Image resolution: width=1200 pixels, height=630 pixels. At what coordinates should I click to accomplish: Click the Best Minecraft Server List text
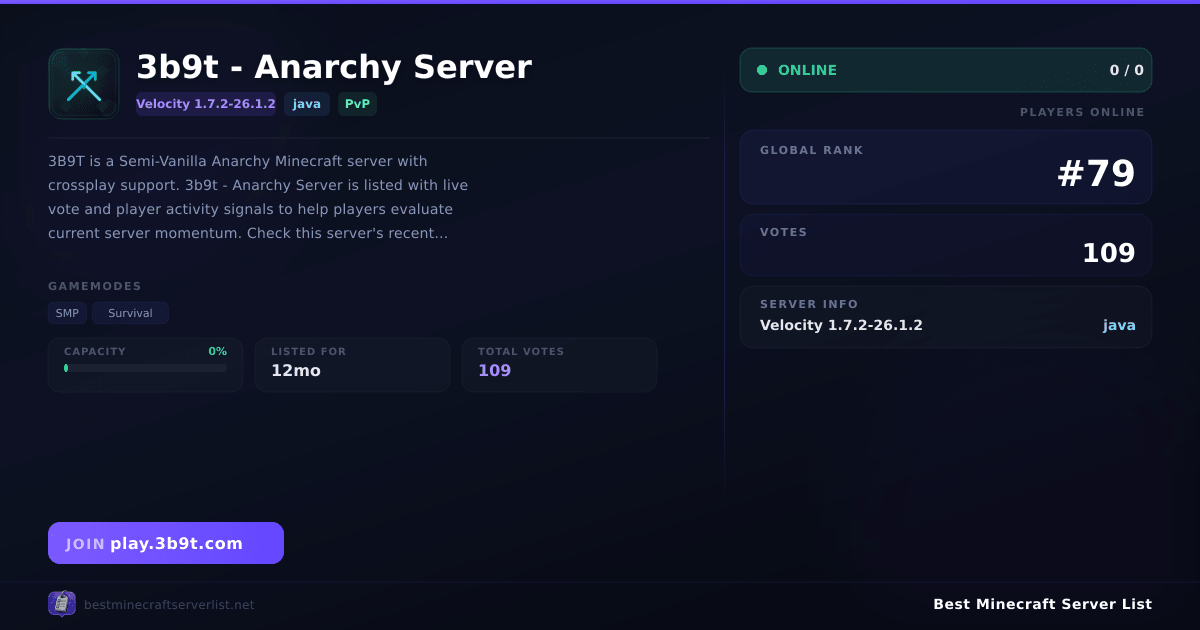pyautogui.click(x=1042, y=604)
